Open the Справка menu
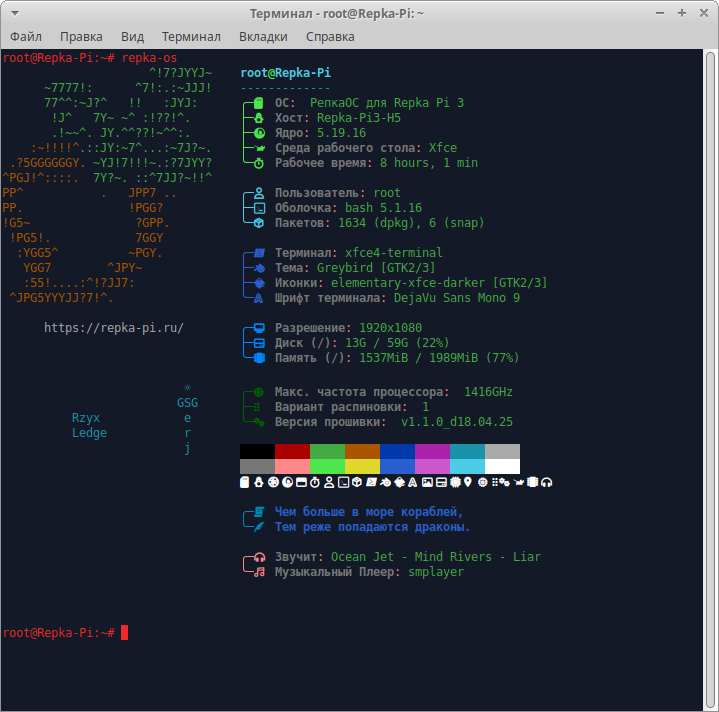The height and width of the screenshot is (712, 719). click(x=330, y=37)
